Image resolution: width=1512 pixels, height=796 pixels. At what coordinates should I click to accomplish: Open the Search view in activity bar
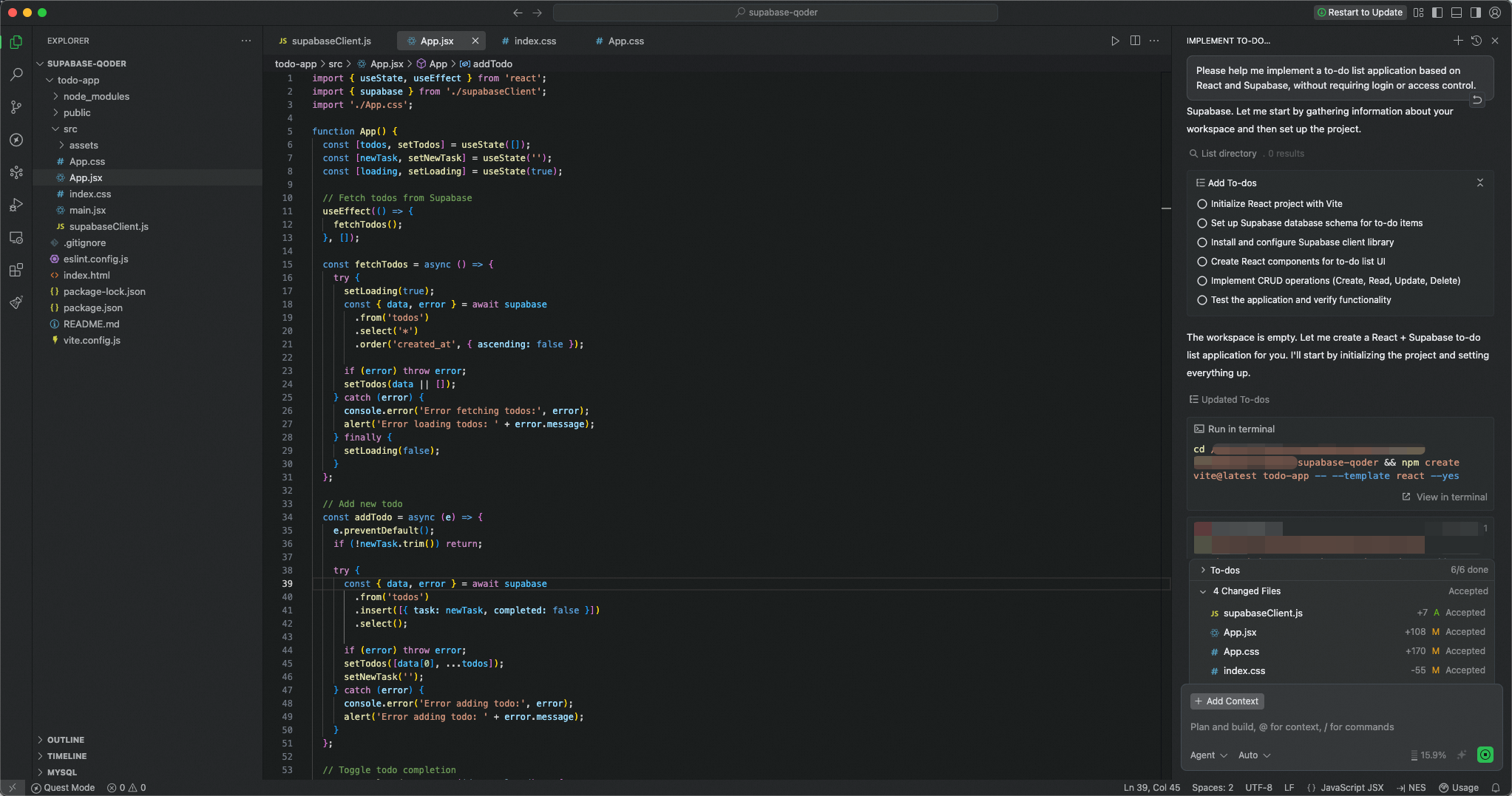(16, 75)
